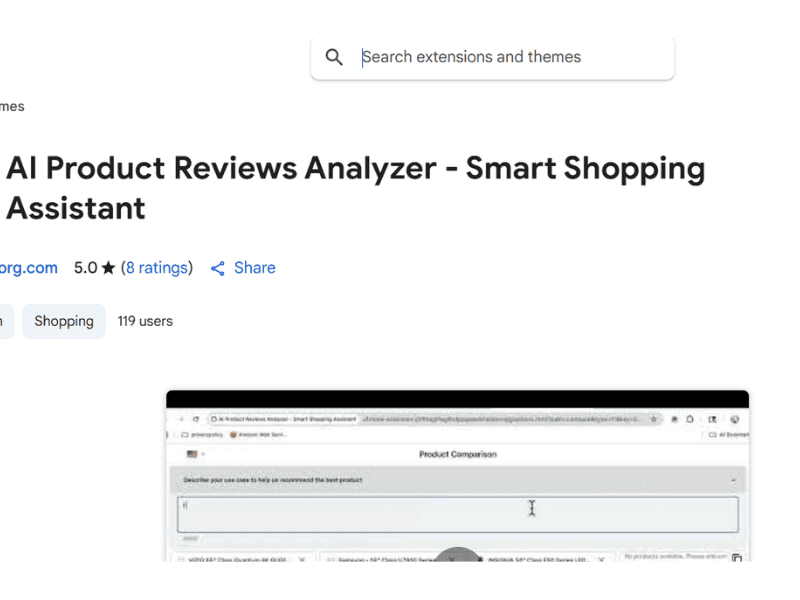Click the bookmark star in preview address bar
Viewport: 800px width, 600px height.
pyautogui.click(x=653, y=420)
